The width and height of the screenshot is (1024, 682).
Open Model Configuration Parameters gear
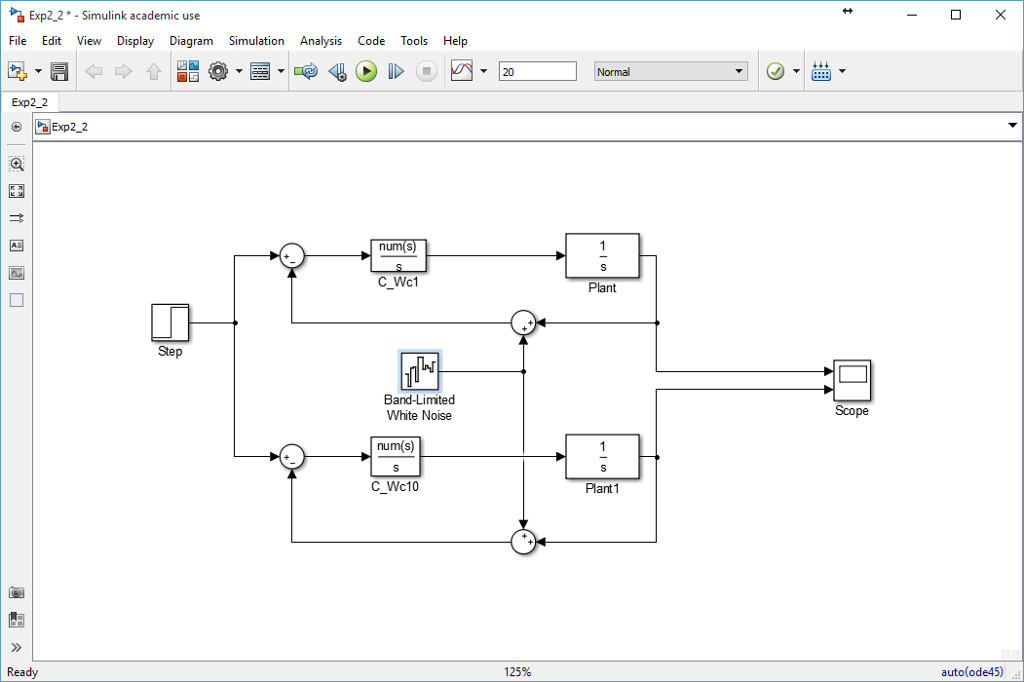[217, 71]
